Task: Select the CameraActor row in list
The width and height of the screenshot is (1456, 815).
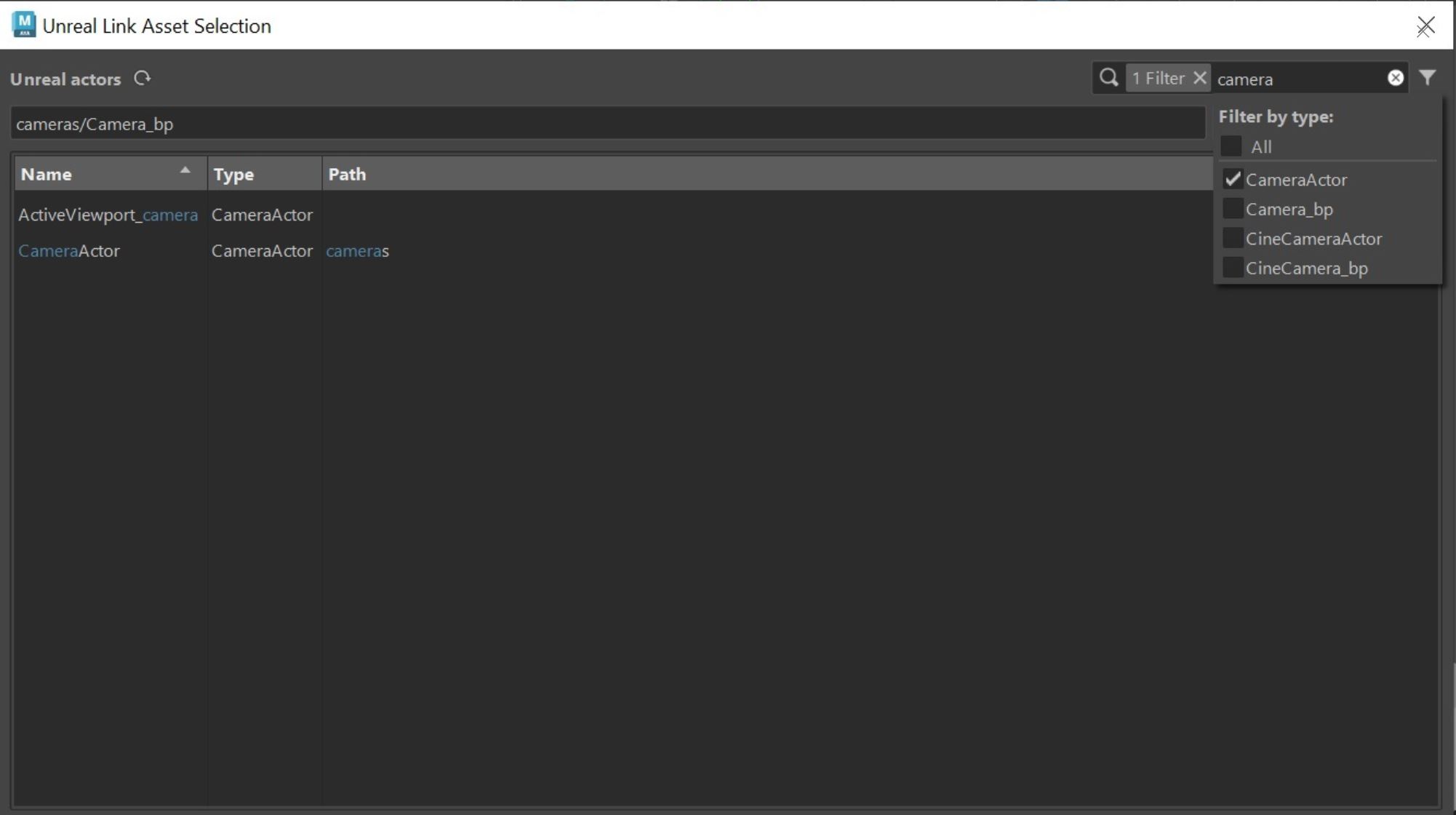Action: 69,251
